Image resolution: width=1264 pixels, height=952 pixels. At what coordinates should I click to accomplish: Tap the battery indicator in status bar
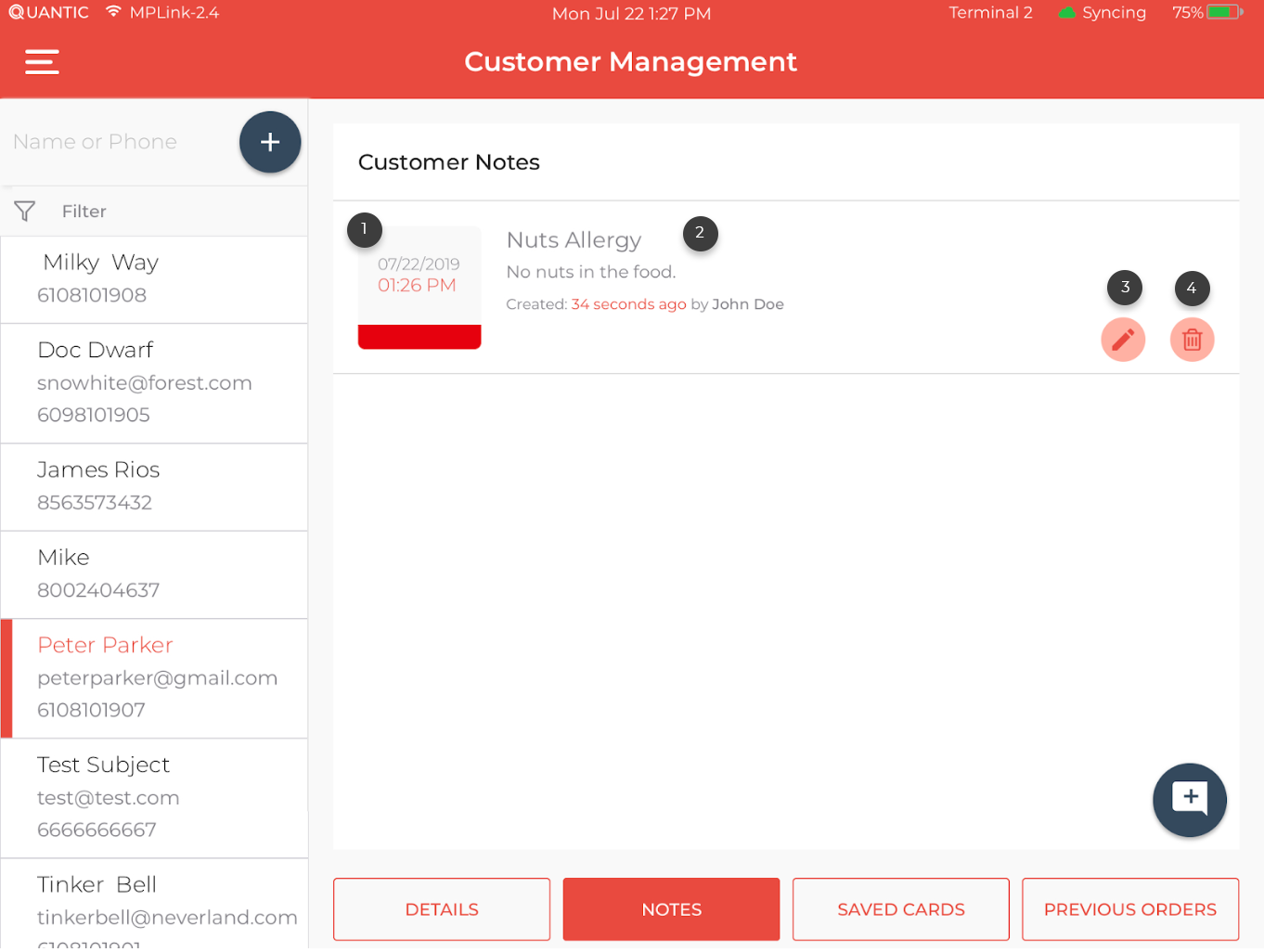[x=1224, y=13]
